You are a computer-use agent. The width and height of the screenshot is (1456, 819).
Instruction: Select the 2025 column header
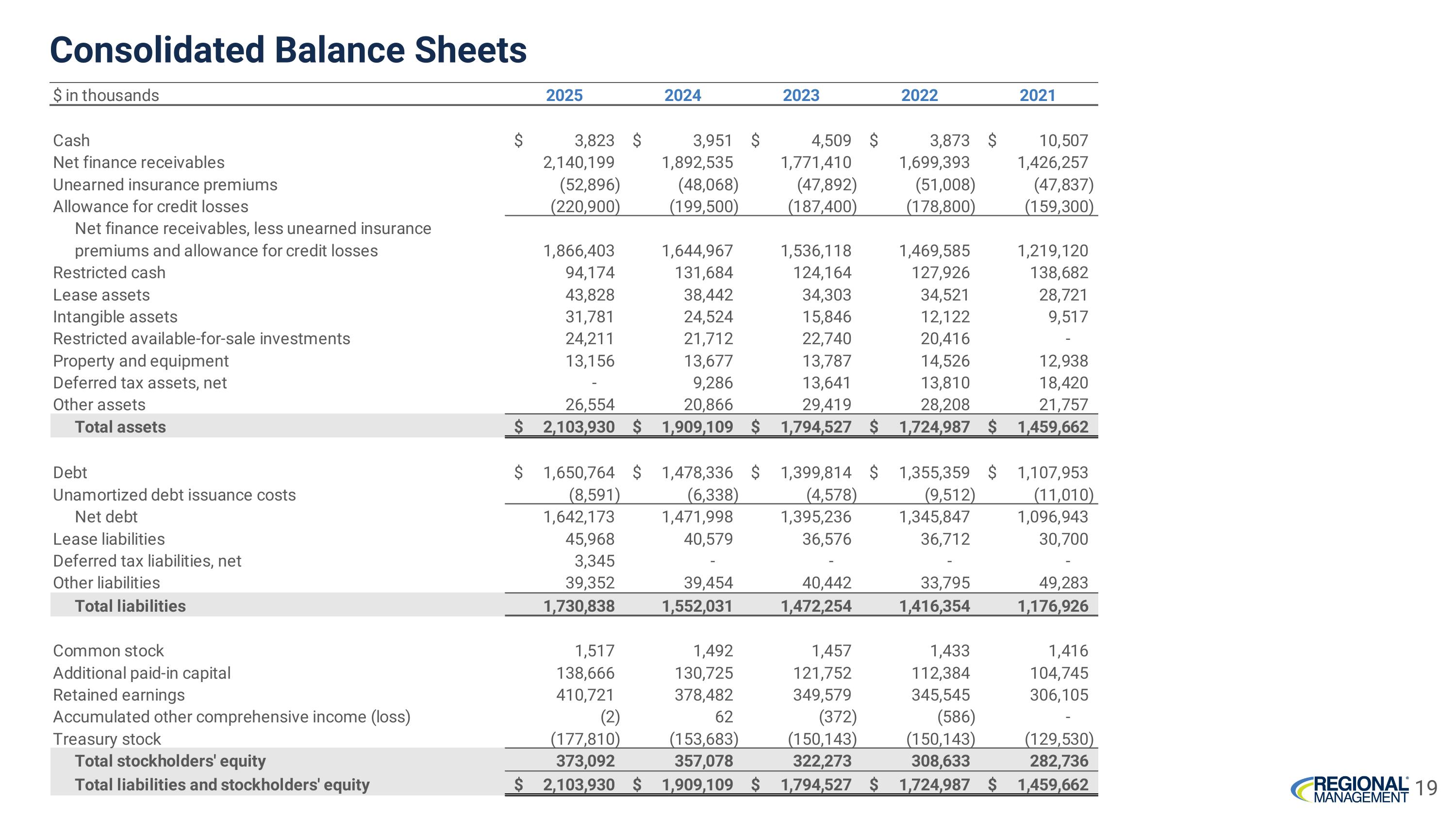coord(563,95)
